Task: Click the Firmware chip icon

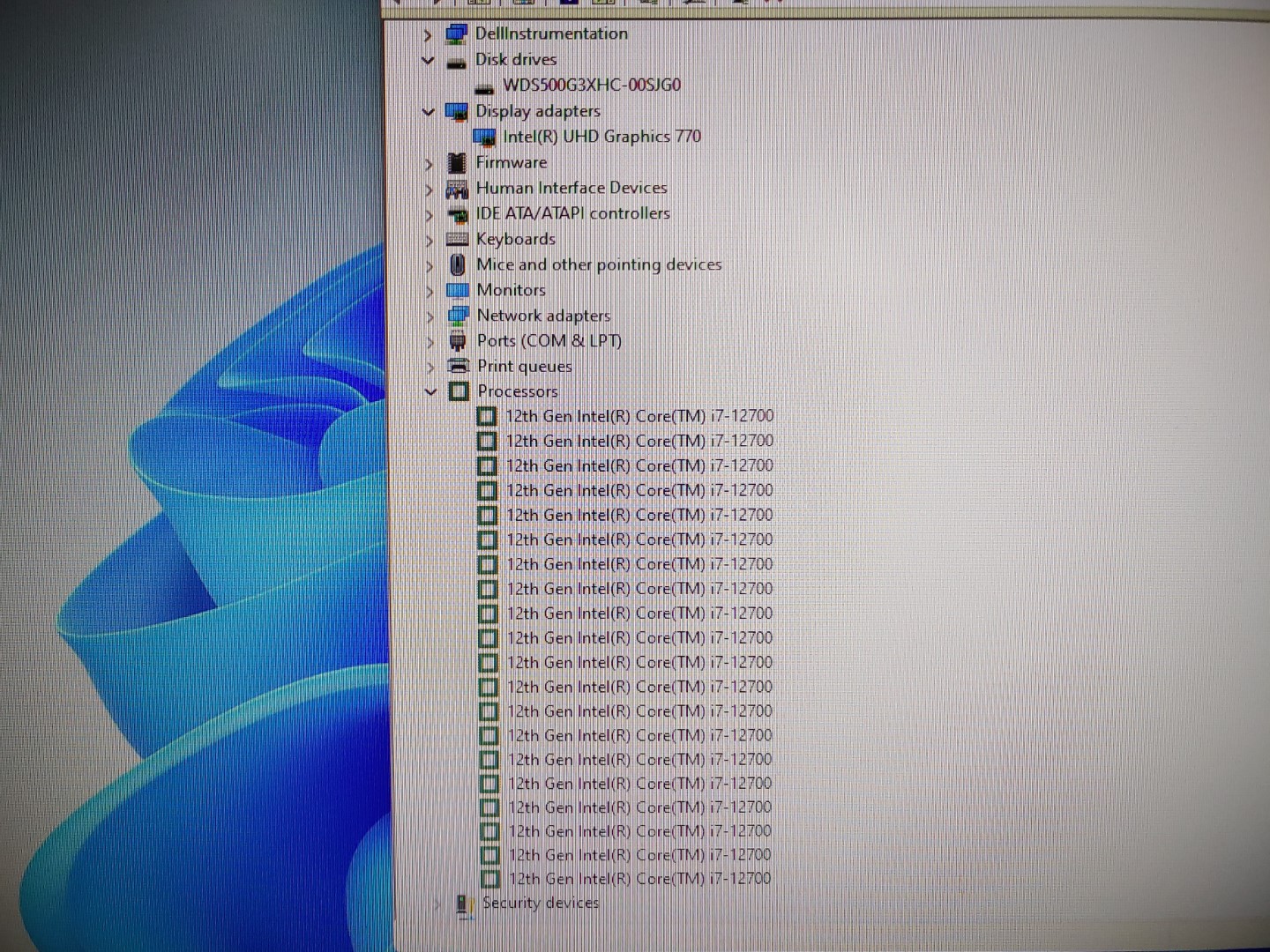Action: pos(457,163)
